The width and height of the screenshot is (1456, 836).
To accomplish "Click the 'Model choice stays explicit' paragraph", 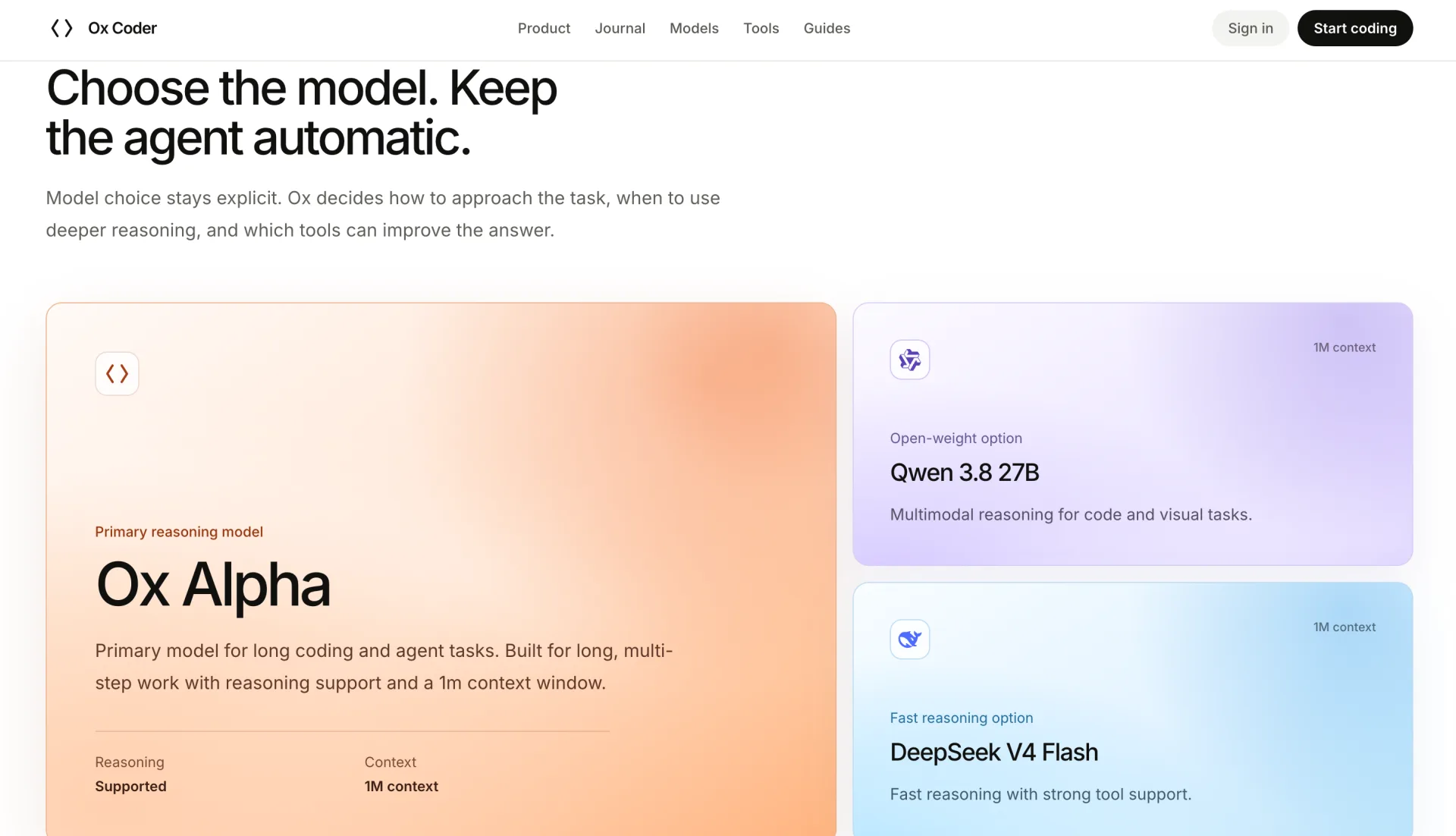I will (383, 214).
